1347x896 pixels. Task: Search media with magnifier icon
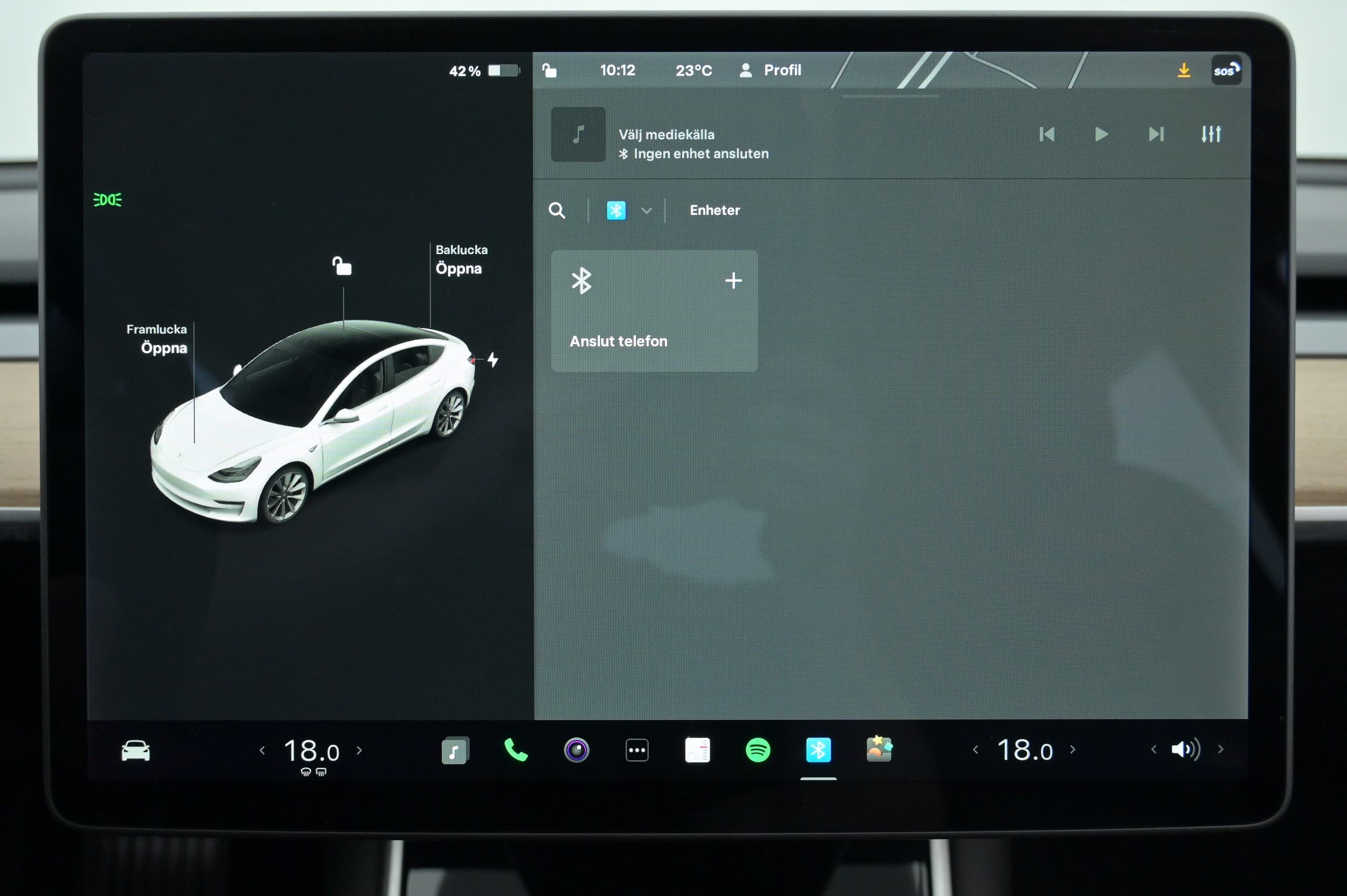pyautogui.click(x=557, y=210)
